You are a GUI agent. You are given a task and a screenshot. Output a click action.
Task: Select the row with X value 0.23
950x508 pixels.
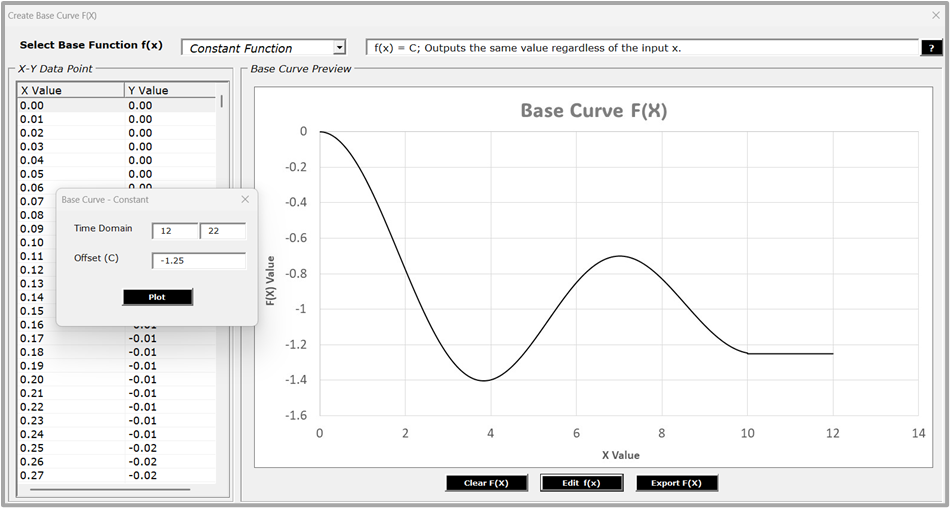click(116, 421)
